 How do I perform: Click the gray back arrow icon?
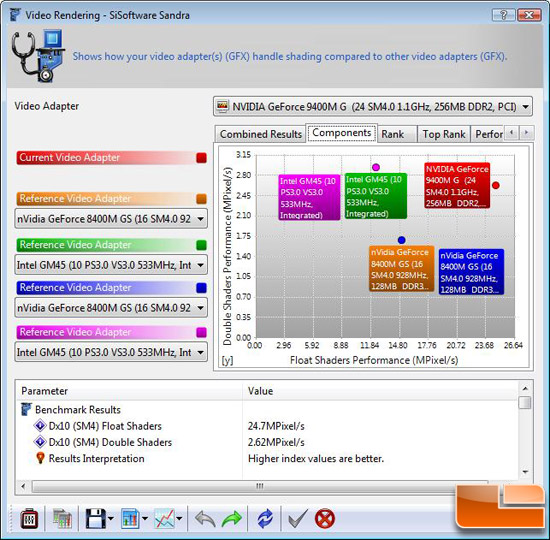(x=205, y=519)
